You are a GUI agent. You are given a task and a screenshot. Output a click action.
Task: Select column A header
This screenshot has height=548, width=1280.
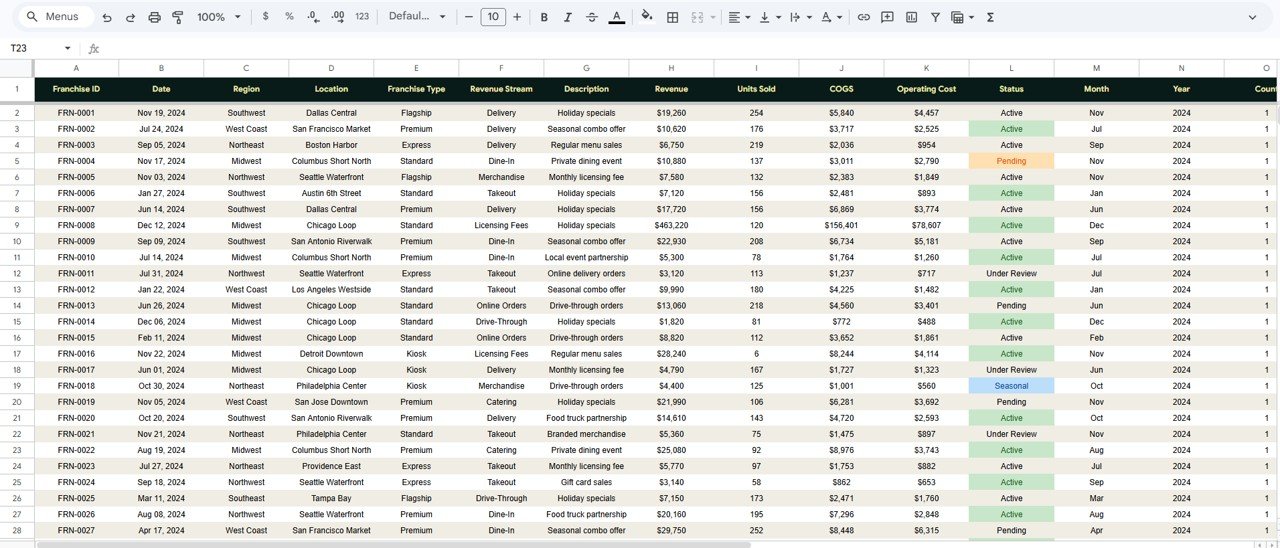click(76, 68)
